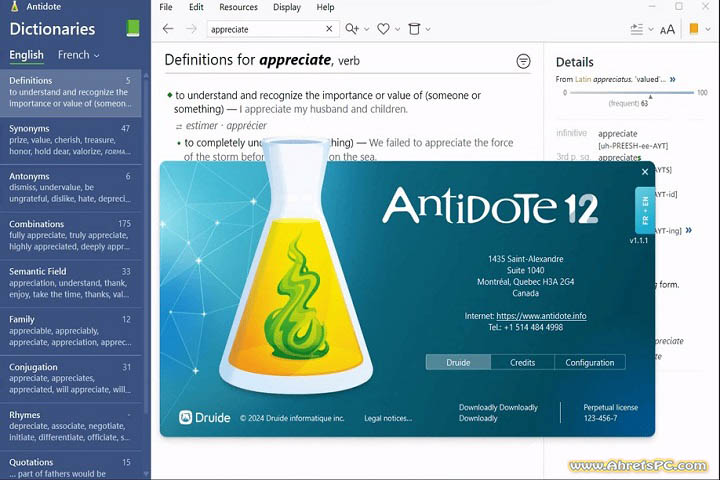Click the version number v1.1.1
This screenshot has width=720, height=480.
[x=639, y=241]
